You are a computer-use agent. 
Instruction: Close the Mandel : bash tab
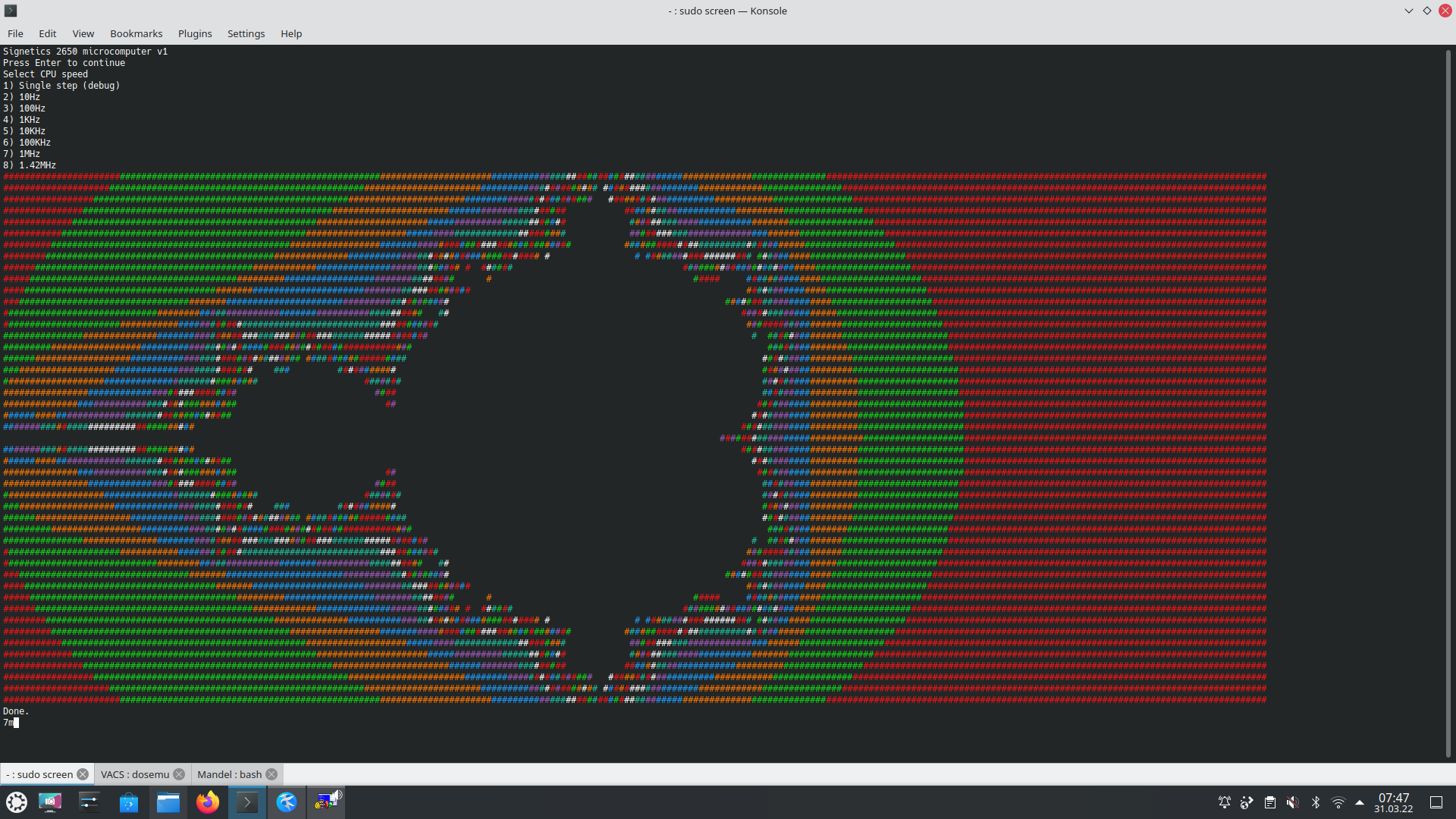pos(271,774)
